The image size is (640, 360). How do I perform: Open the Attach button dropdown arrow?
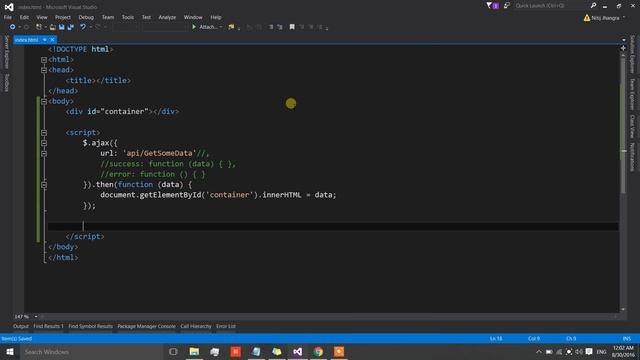click(x=221, y=27)
